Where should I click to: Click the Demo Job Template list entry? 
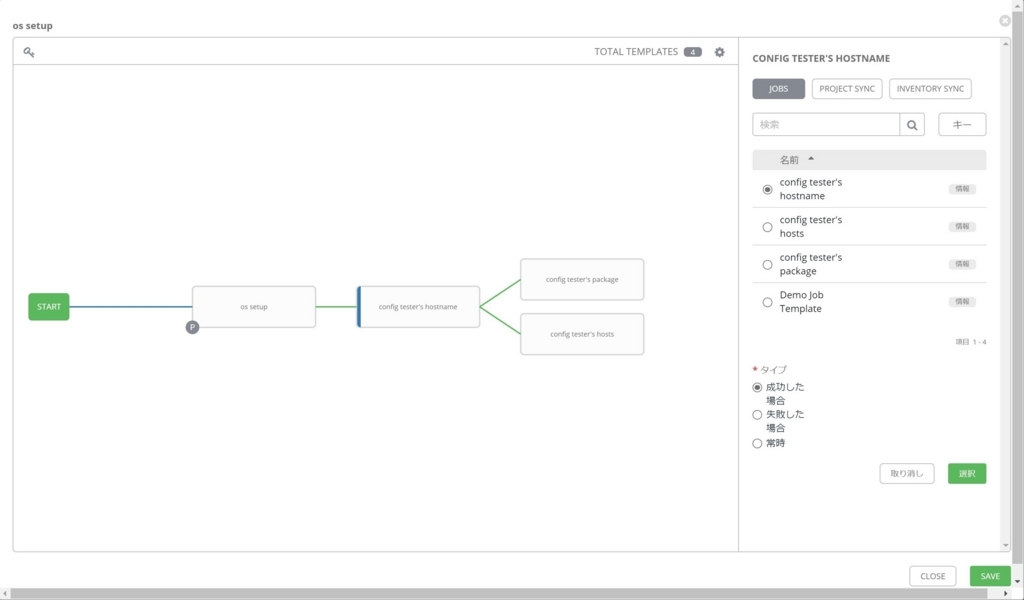(x=869, y=302)
